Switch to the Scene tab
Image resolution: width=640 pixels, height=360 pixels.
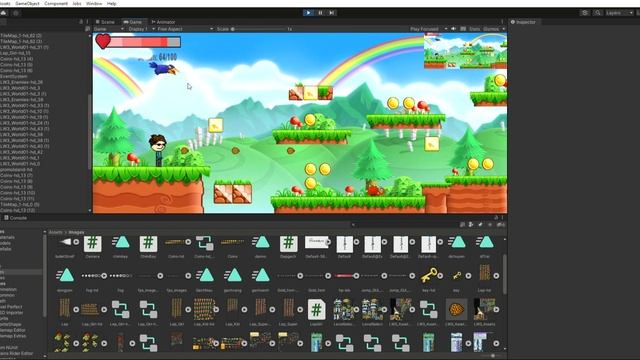pyautogui.click(x=105, y=22)
